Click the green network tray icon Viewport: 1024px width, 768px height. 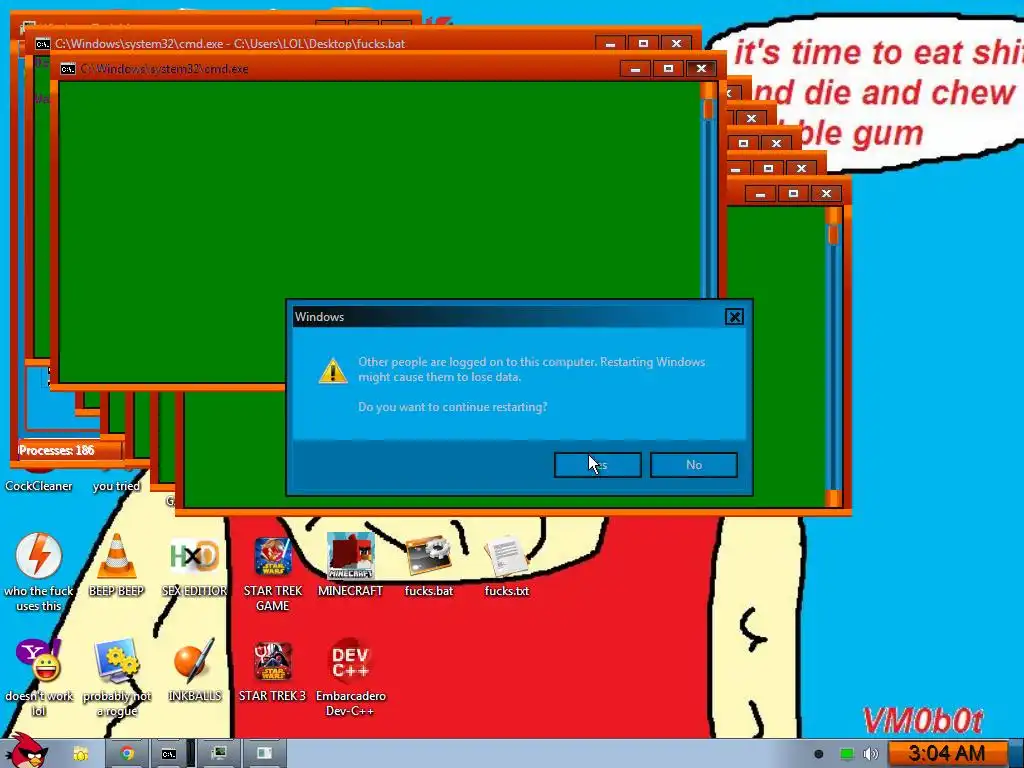pyautogui.click(x=846, y=754)
